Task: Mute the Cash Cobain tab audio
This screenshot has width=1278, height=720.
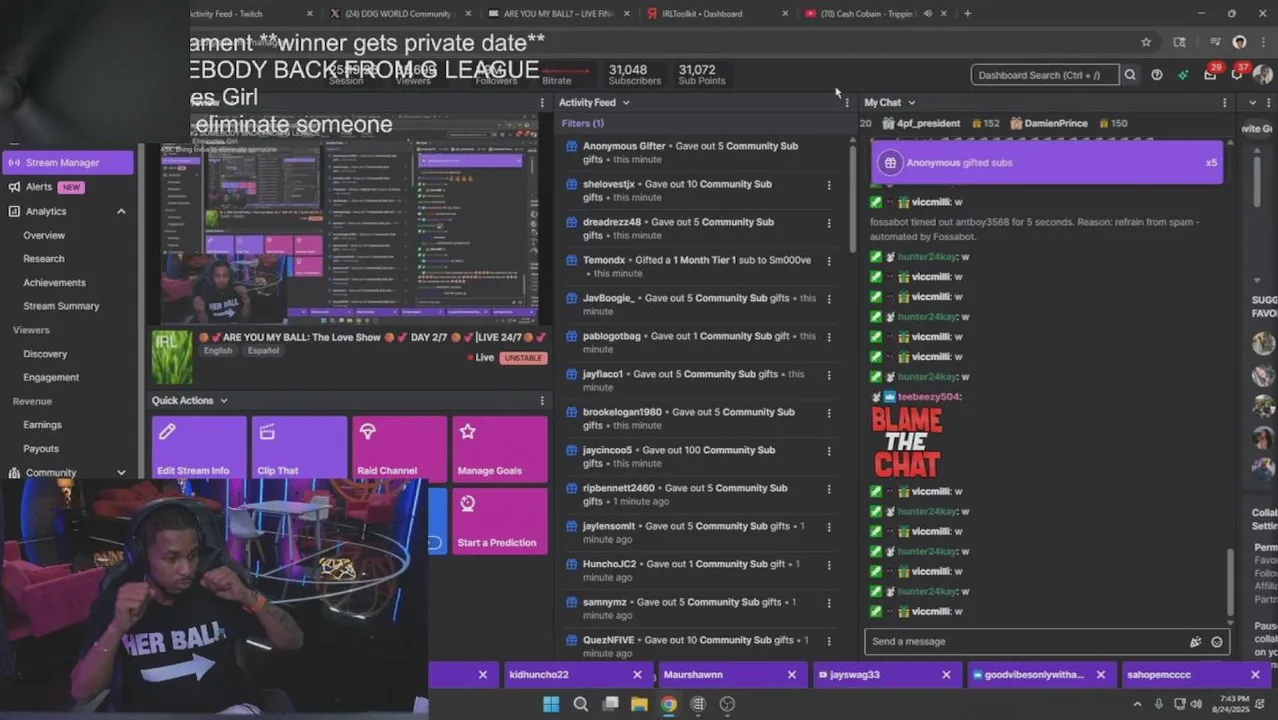Action: pyautogui.click(x=928, y=14)
